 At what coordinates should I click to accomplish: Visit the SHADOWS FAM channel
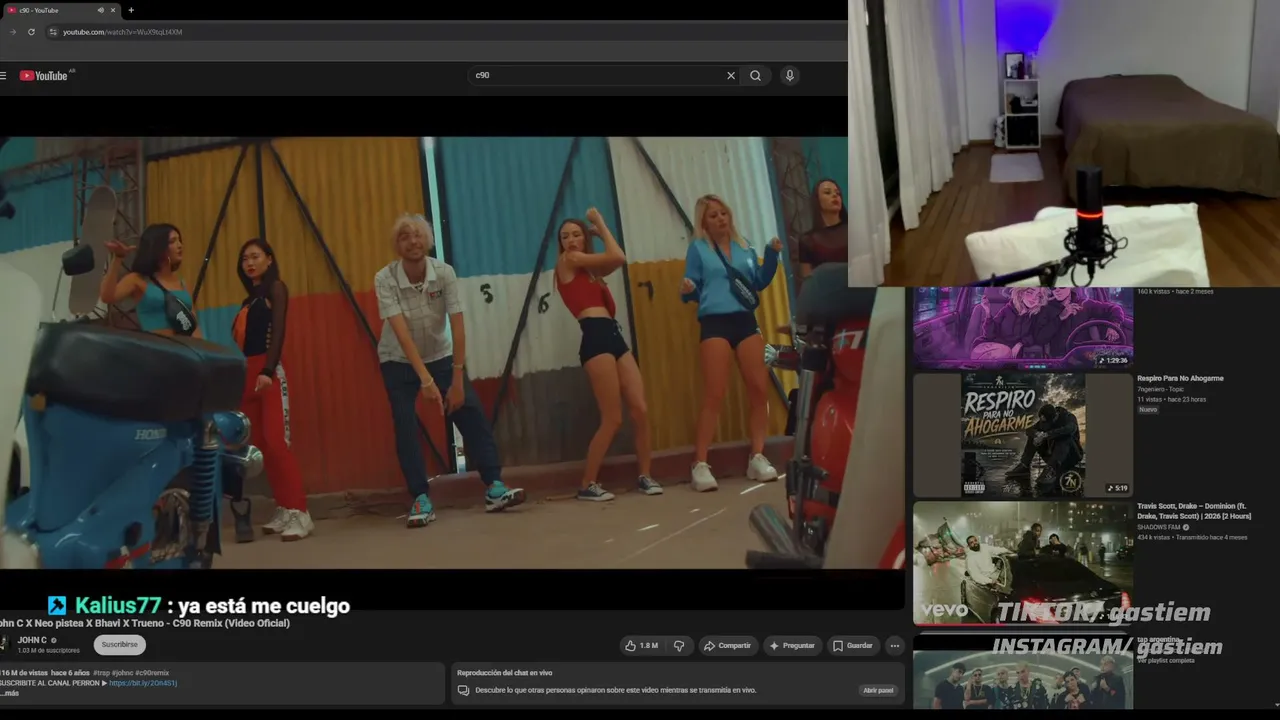pyautogui.click(x=1159, y=527)
